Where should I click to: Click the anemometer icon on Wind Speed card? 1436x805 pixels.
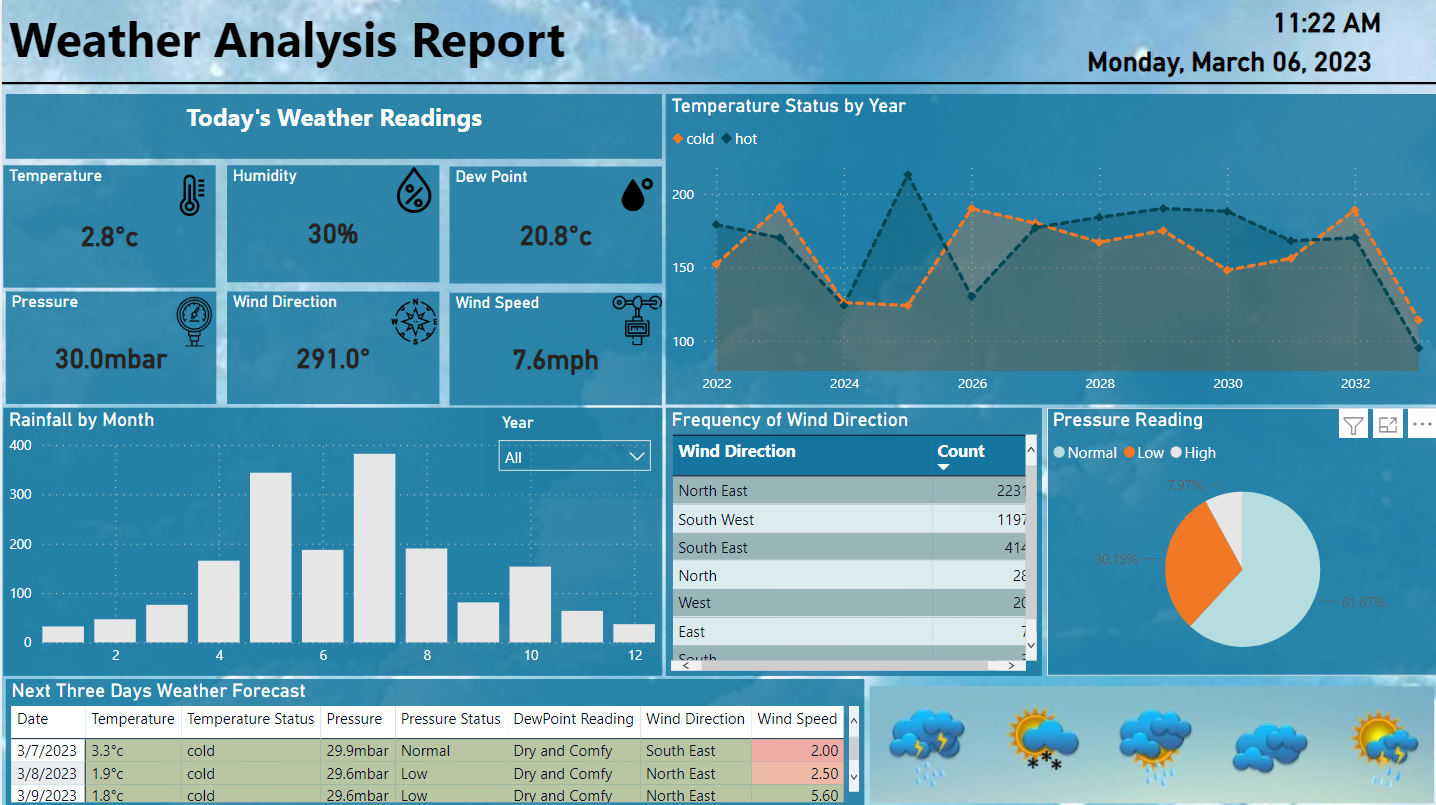click(x=637, y=320)
